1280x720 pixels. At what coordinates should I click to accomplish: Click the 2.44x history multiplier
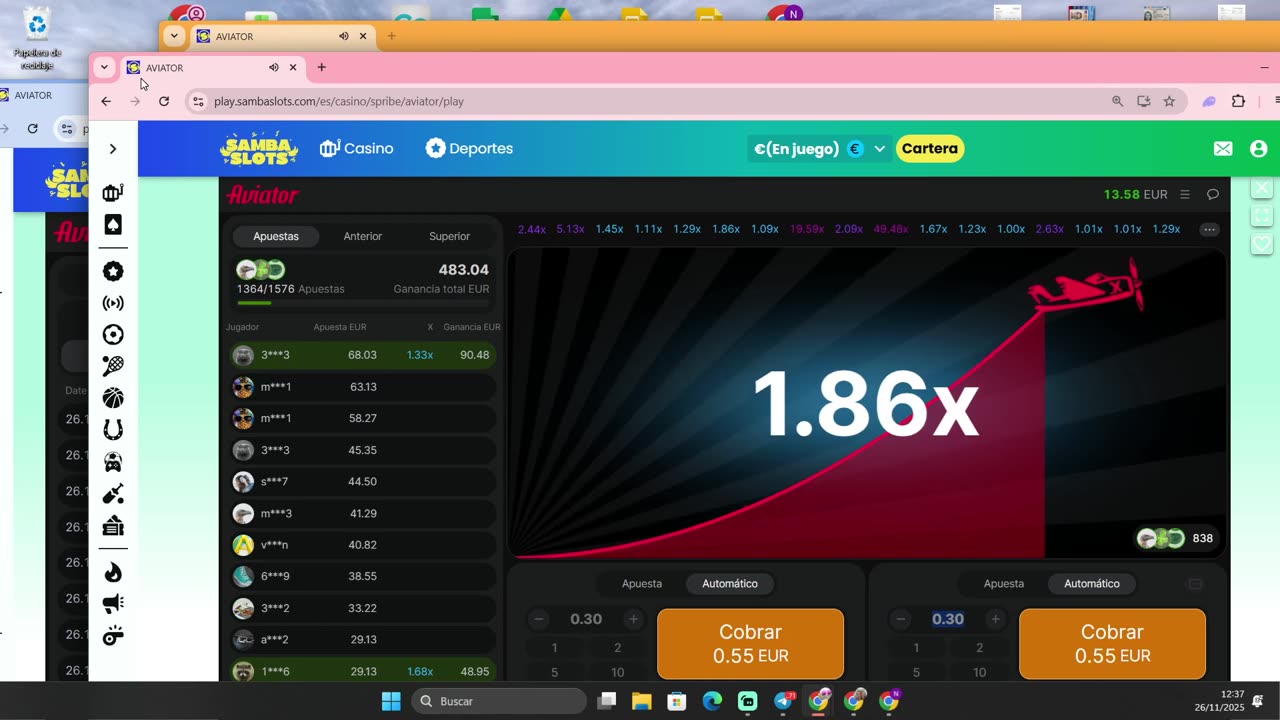pos(532,229)
